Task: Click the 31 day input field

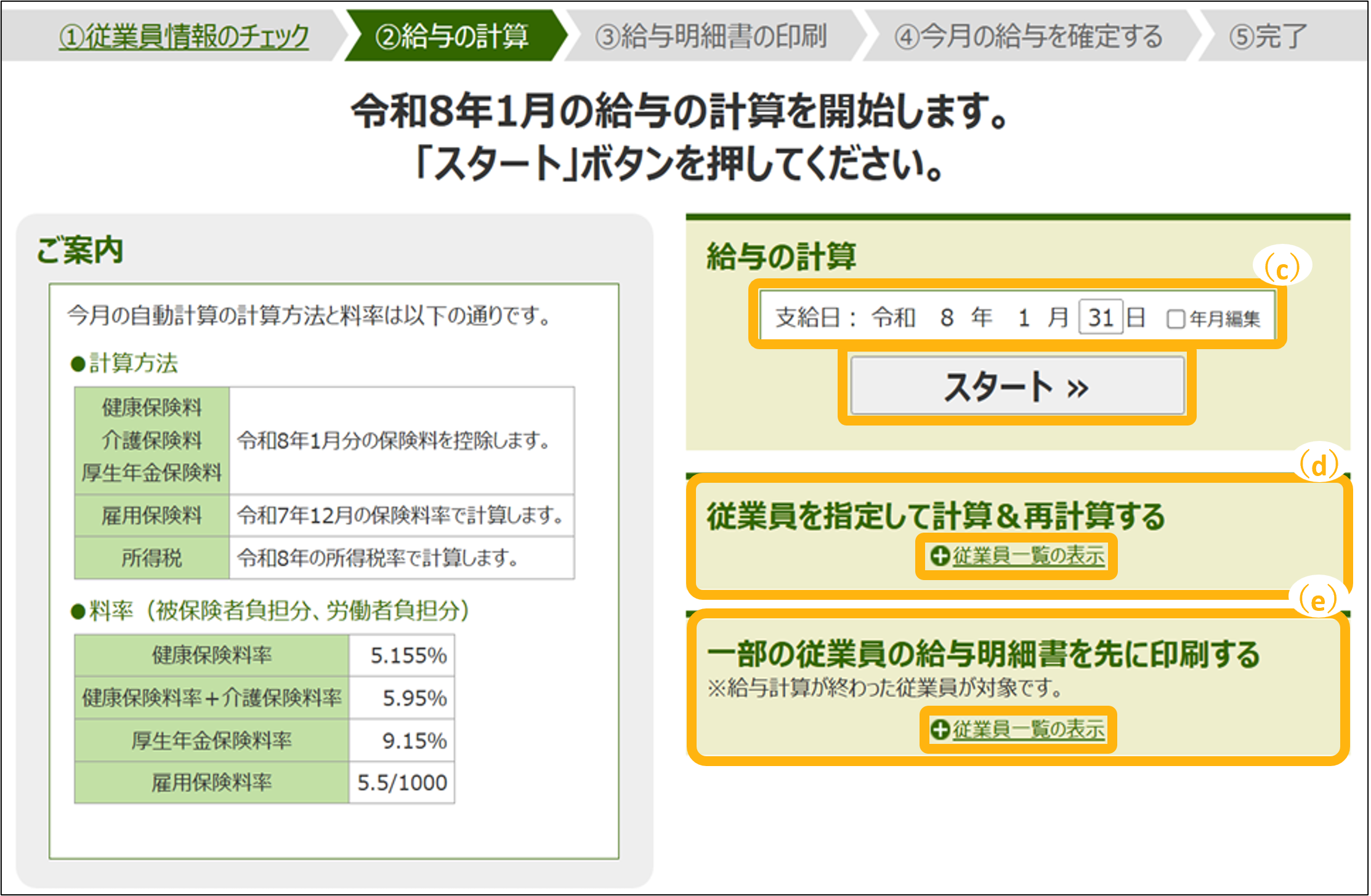Action: coord(1101,318)
